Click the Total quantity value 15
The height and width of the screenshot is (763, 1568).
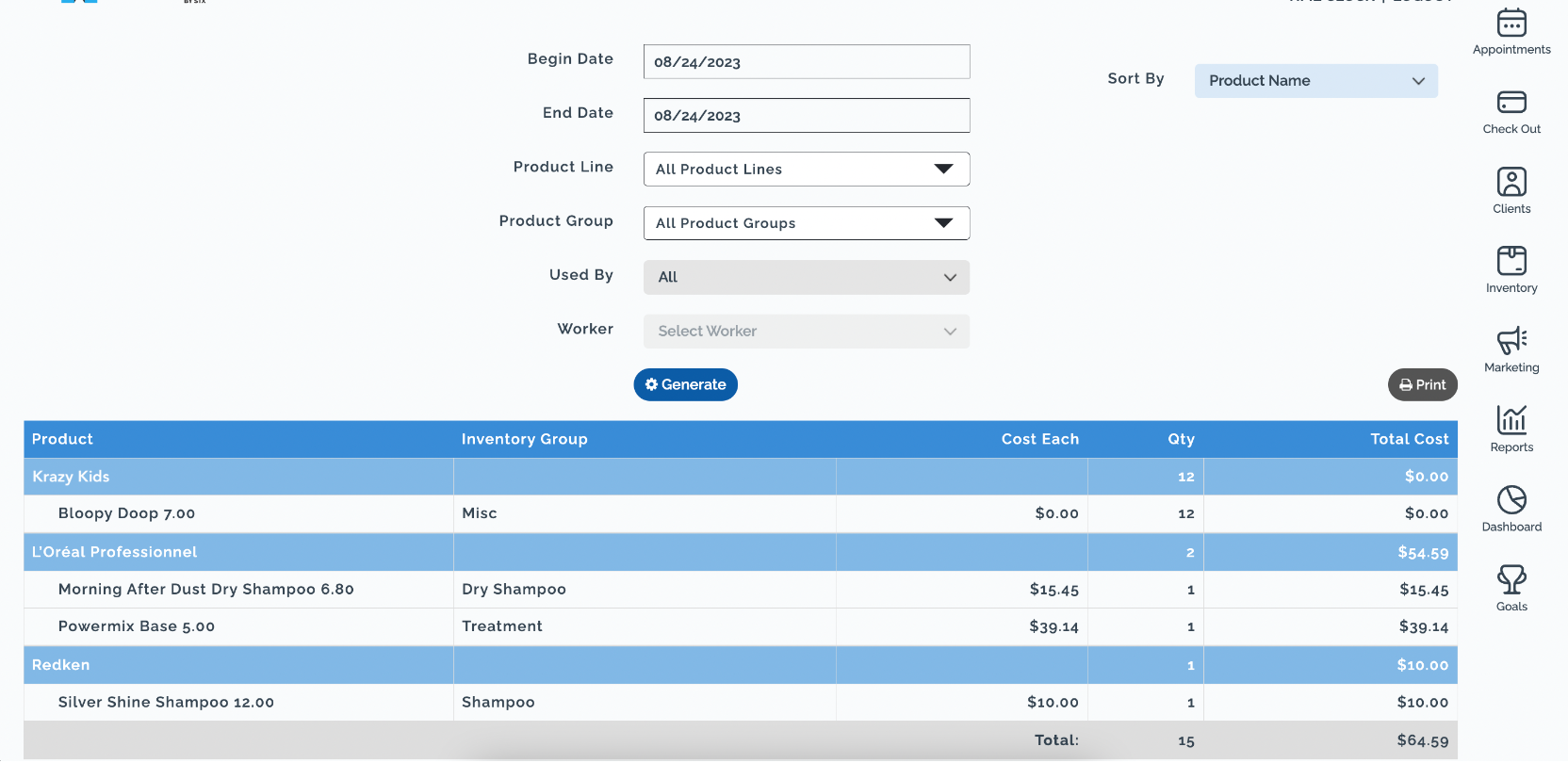pyautogui.click(x=1186, y=741)
